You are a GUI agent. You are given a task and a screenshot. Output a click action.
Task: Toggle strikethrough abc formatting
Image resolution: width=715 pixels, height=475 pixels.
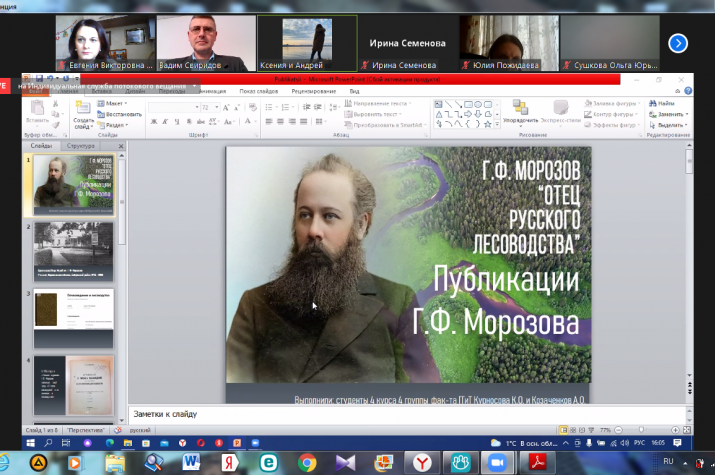(201, 122)
